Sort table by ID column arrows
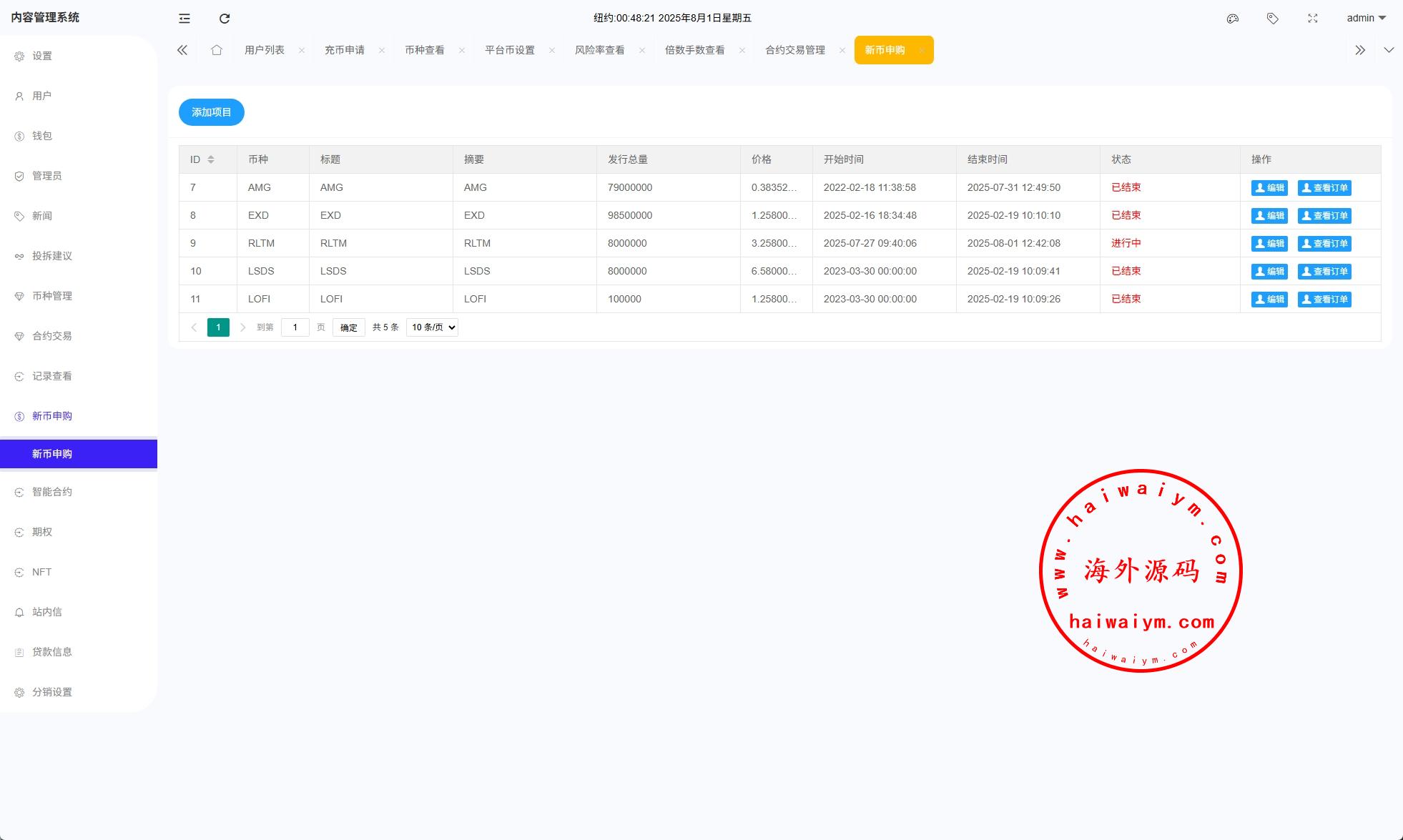This screenshot has width=1403, height=840. 211,159
